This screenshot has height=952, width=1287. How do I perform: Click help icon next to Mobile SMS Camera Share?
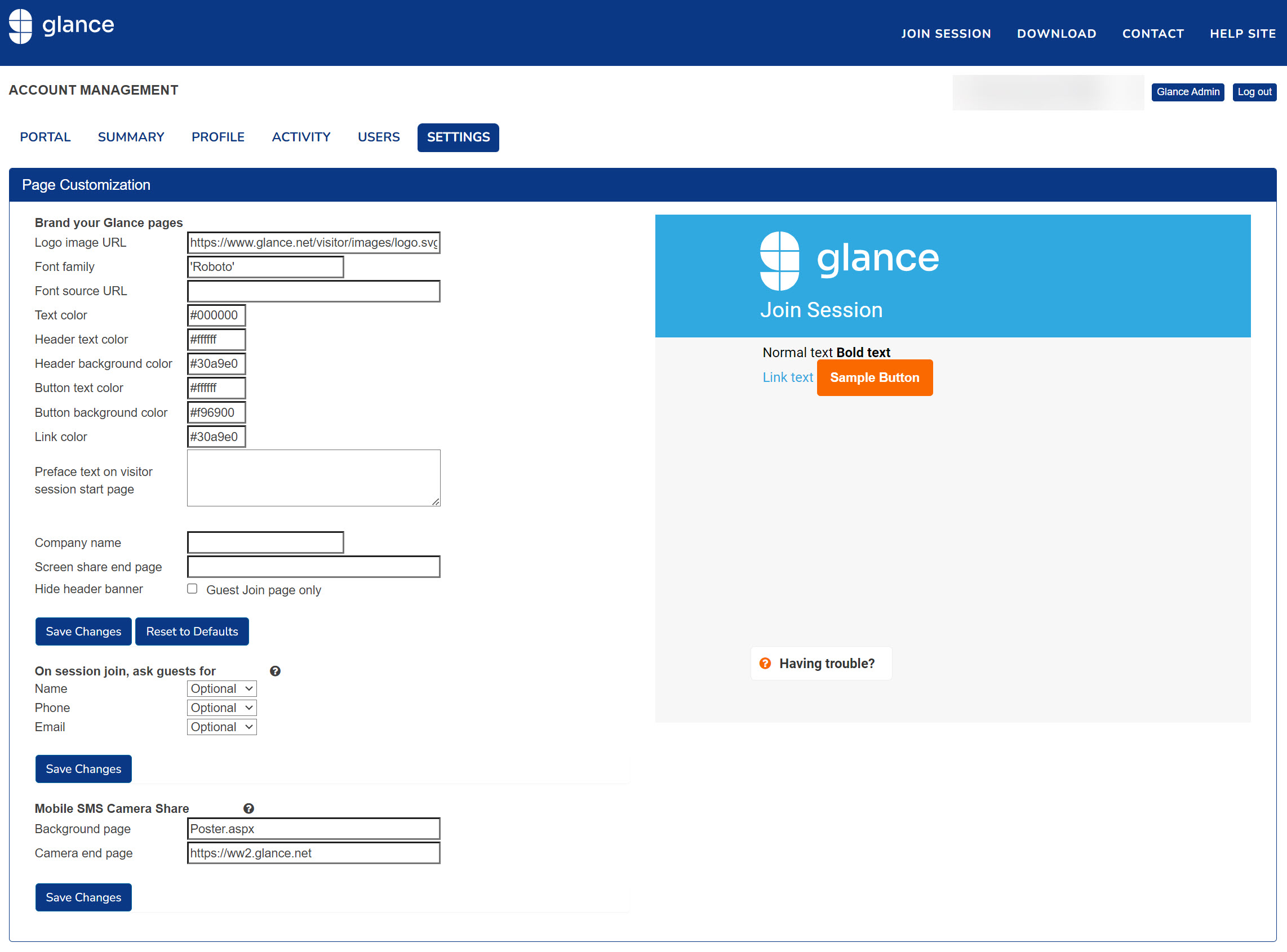[248, 808]
